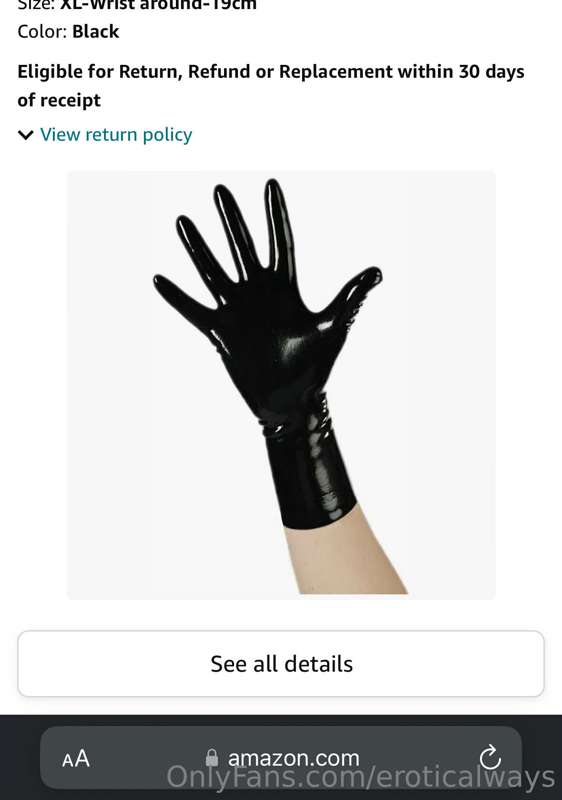Tap the small A in the AA control
The image size is (562, 800).
(x=68, y=761)
